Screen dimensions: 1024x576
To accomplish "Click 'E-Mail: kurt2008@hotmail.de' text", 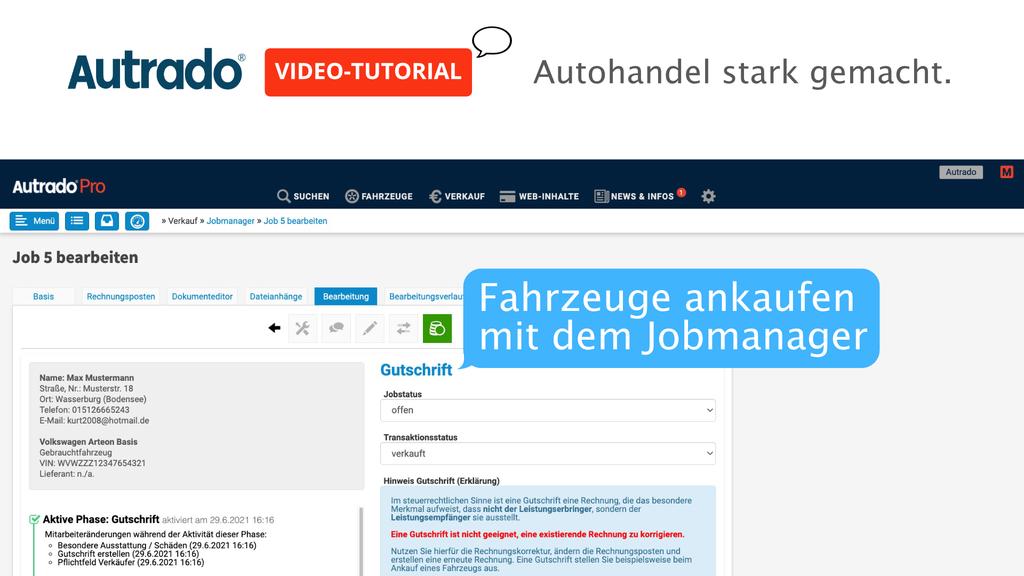I will point(94,421).
